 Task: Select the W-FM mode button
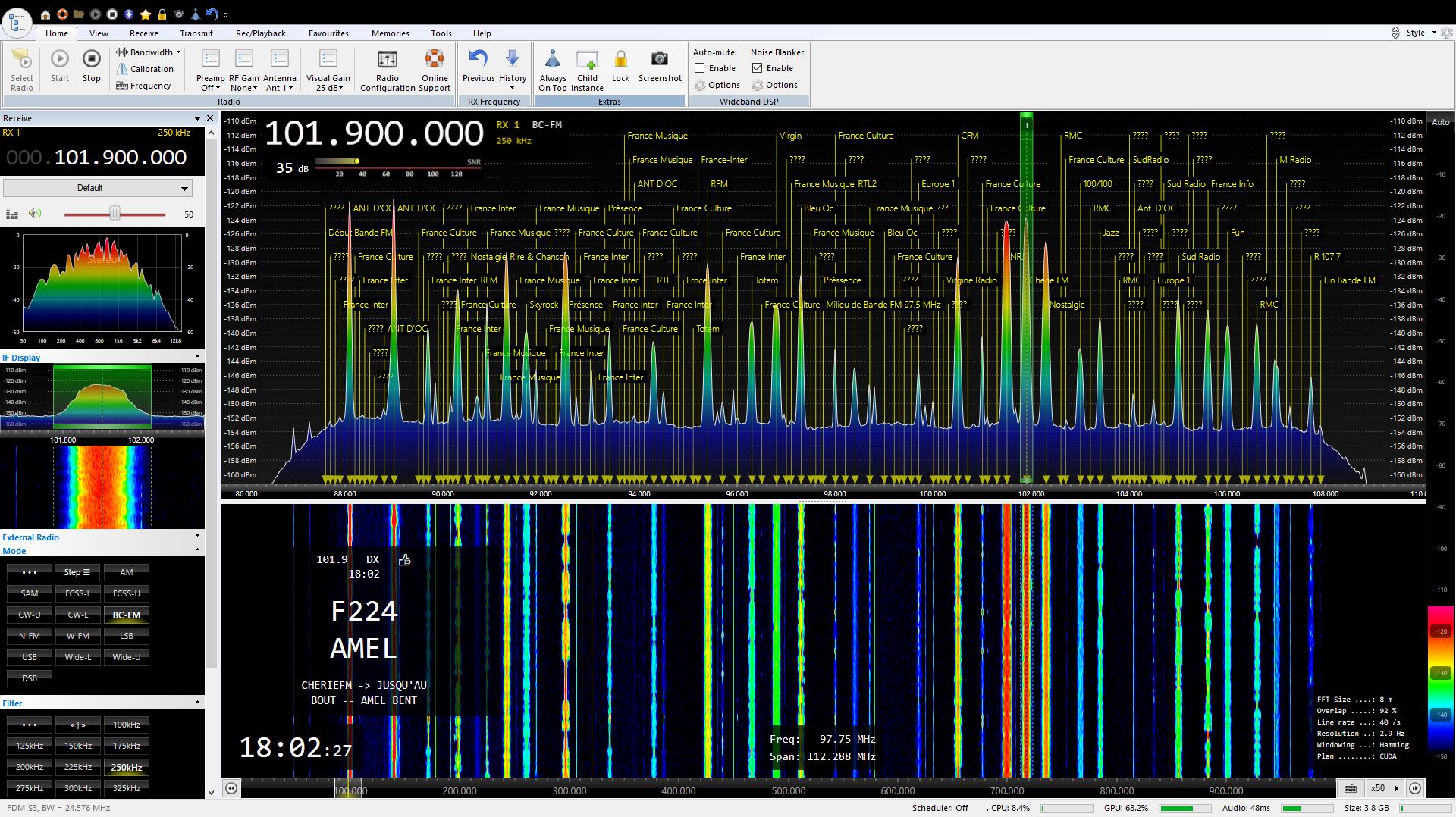tap(77, 636)
